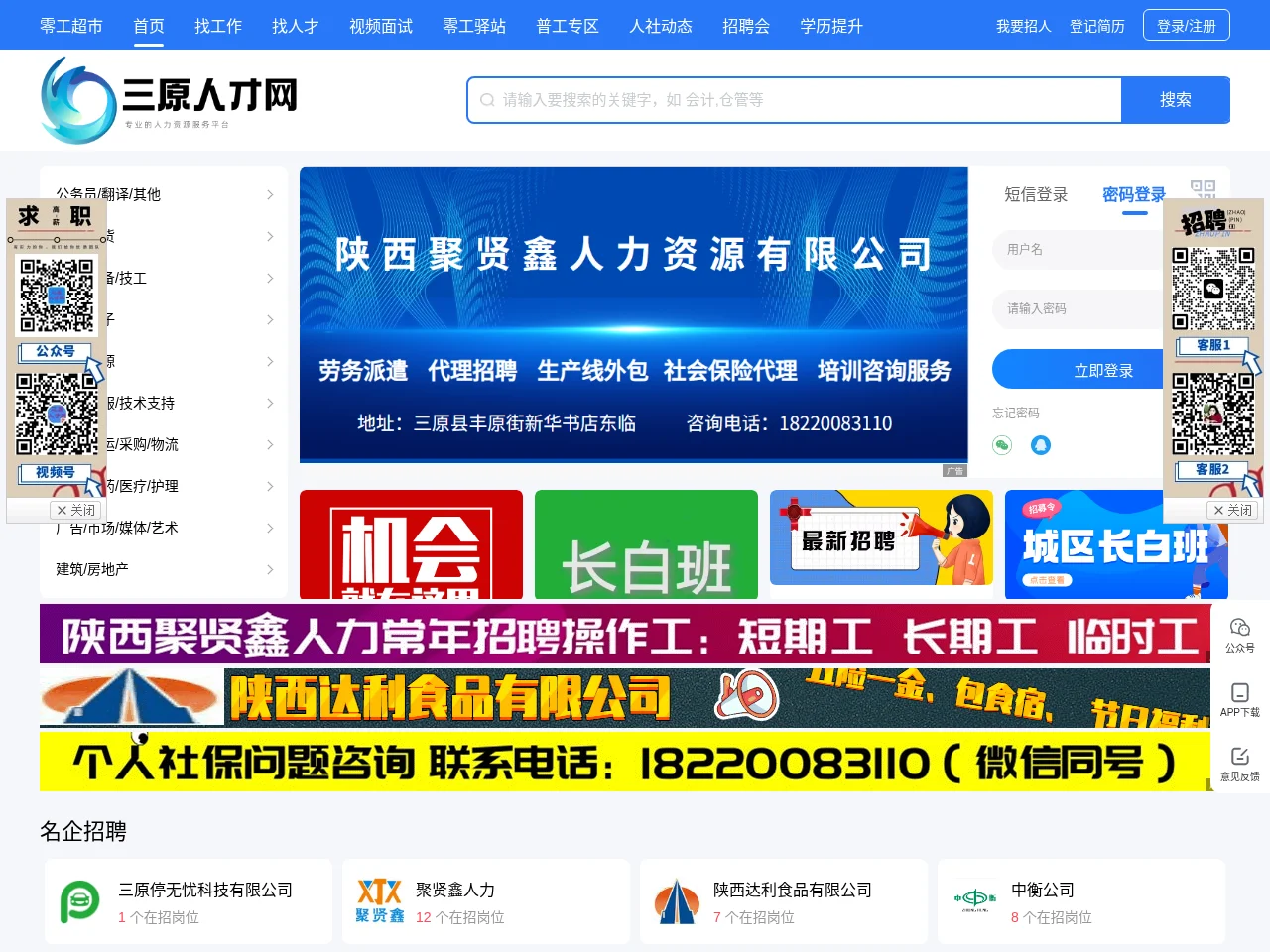This screenshot has width=1270, height=952.
Task: Click the QQ login icon
Action: 1041,445
